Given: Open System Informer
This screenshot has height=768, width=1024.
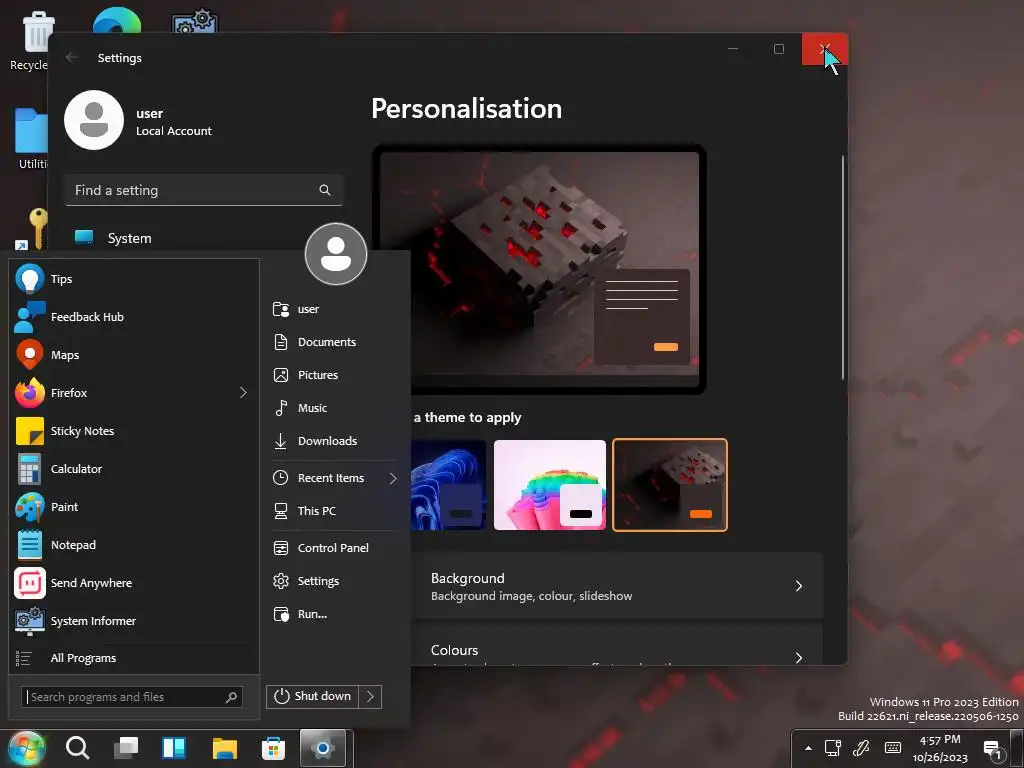Looking at the screenshot, I should point(134,620).
